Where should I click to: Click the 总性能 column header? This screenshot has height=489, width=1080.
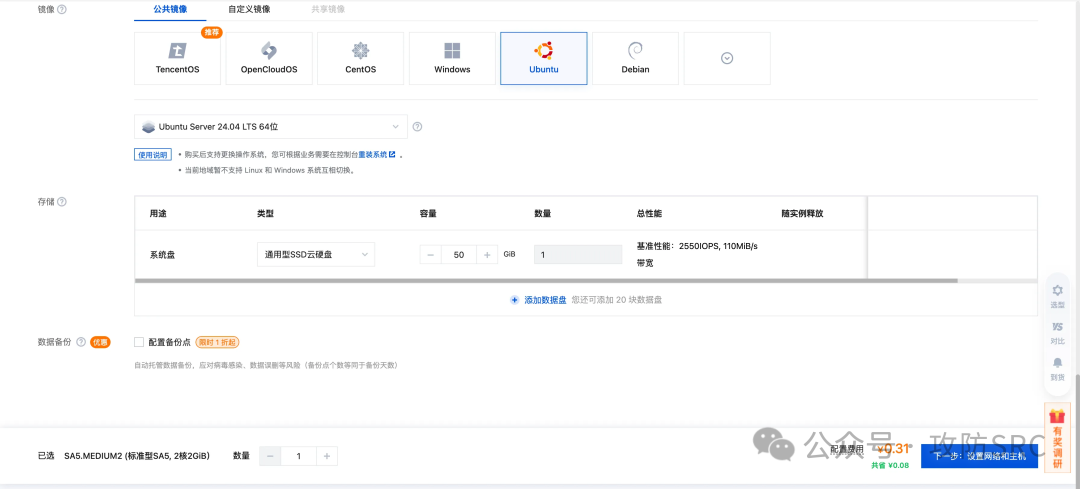pyautogui.click(x=649, y=214)
